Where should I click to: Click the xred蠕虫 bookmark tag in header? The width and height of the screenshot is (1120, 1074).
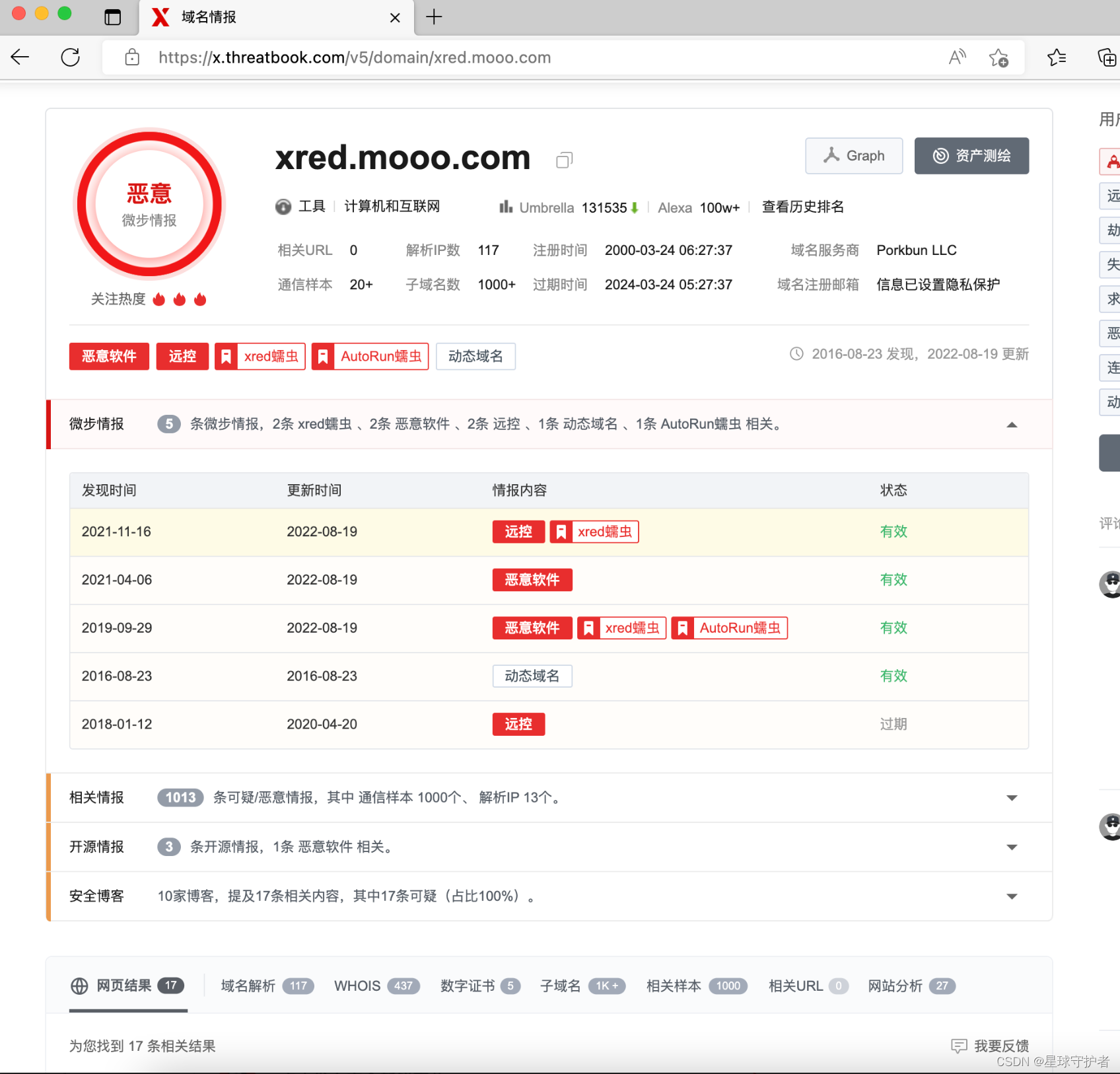point(260,357)
